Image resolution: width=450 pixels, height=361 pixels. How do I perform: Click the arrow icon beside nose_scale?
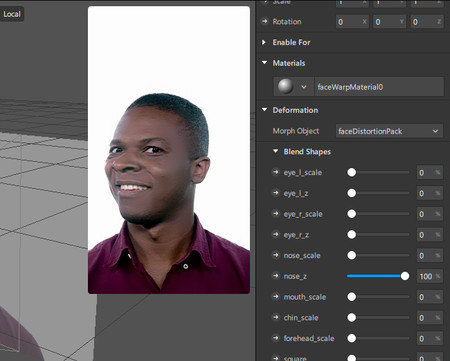pos(275,255)
